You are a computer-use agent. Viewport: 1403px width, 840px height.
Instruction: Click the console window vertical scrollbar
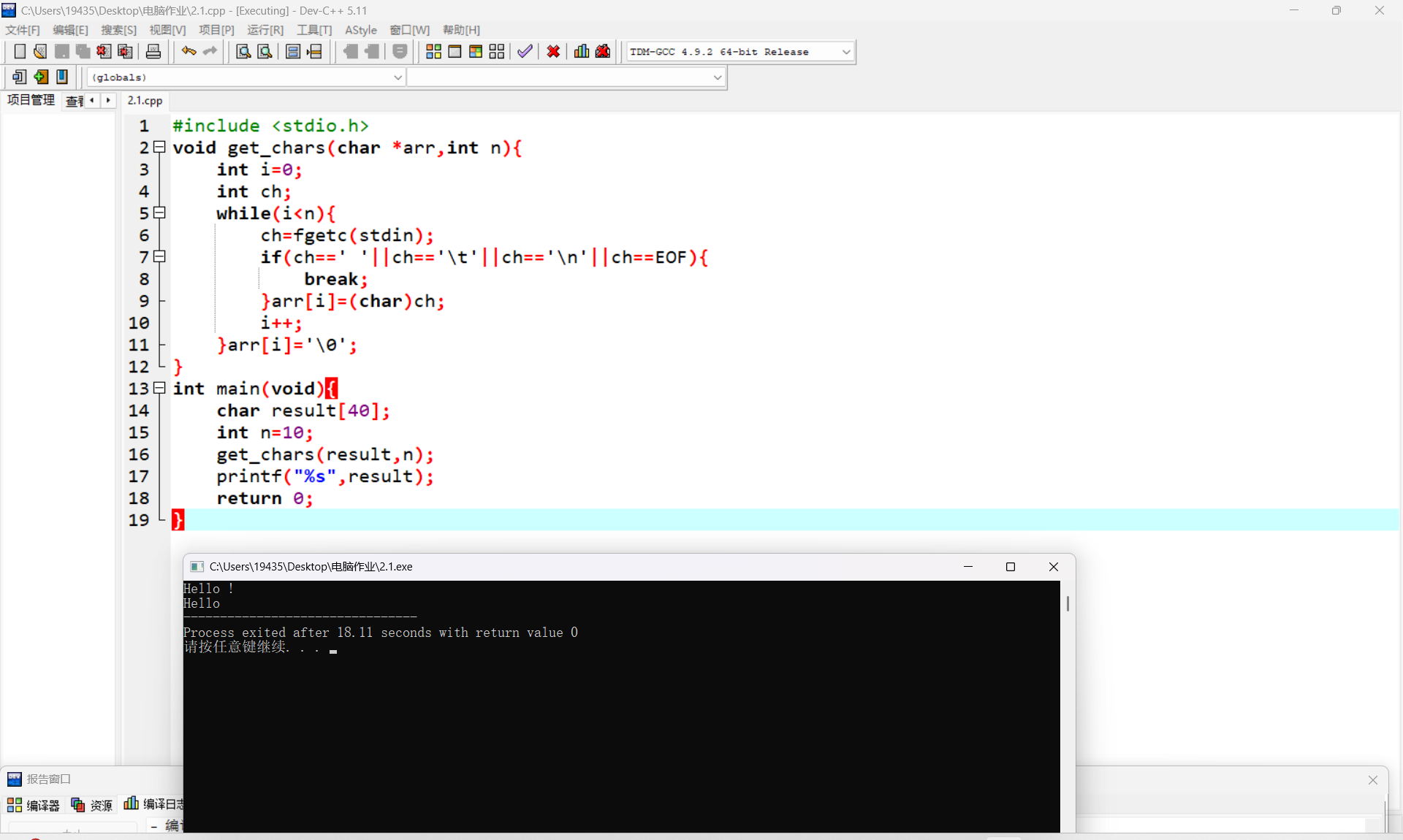coord(1068,603)
